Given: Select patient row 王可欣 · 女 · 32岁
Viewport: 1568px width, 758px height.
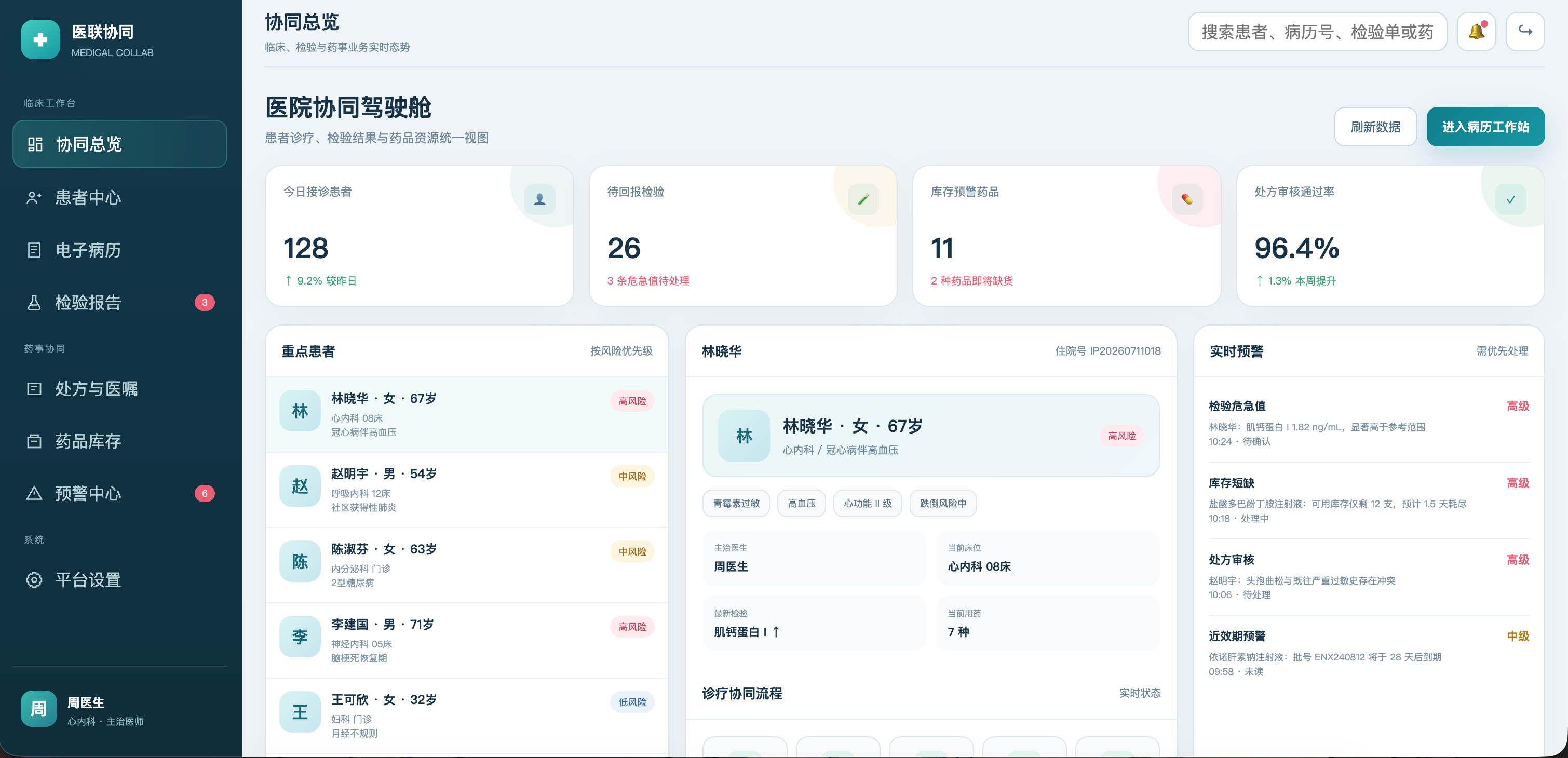Looking at the screenshot, I should [x=467, y=715].
